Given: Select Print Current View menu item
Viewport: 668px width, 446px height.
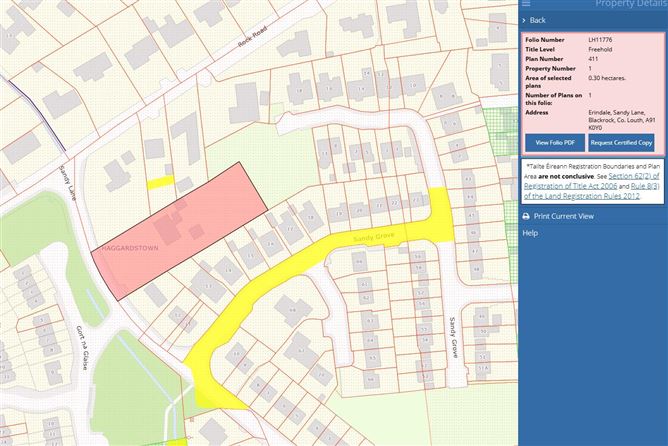Looking at the screenshot, I should 564,216.
